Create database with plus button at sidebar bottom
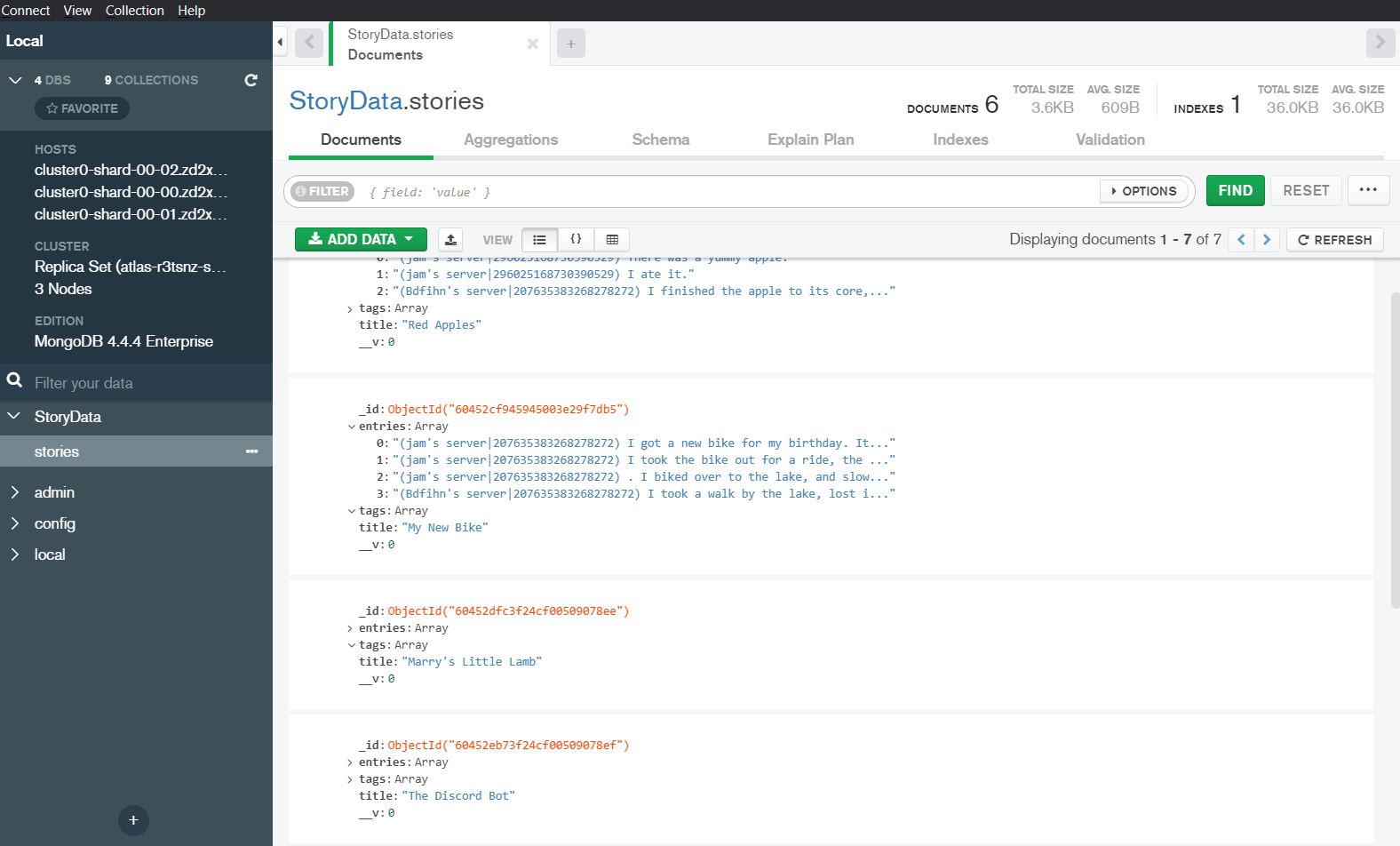Screen dimensions: 1400x846 (x=133, y=820)
